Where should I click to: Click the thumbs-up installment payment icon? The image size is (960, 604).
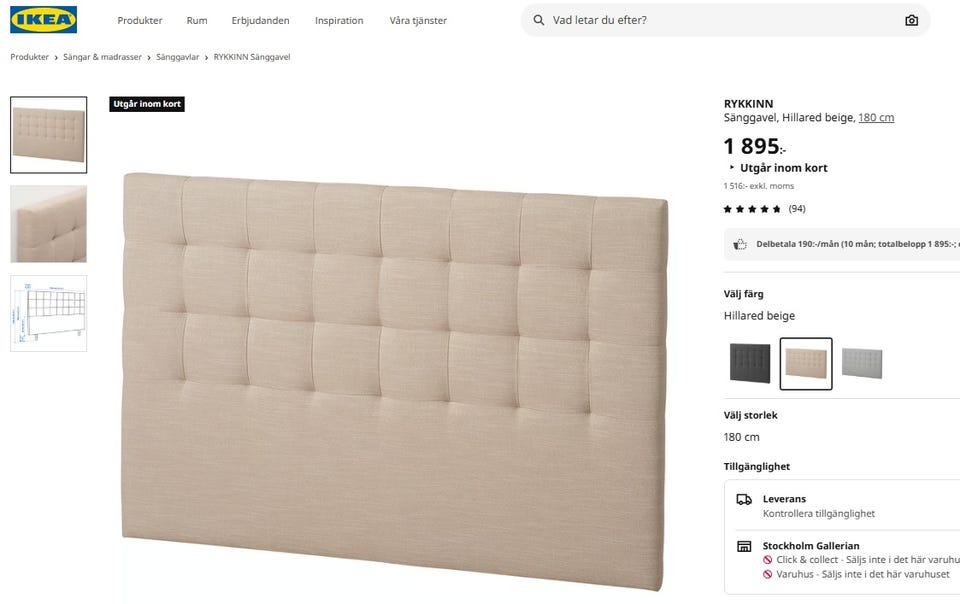740,243
